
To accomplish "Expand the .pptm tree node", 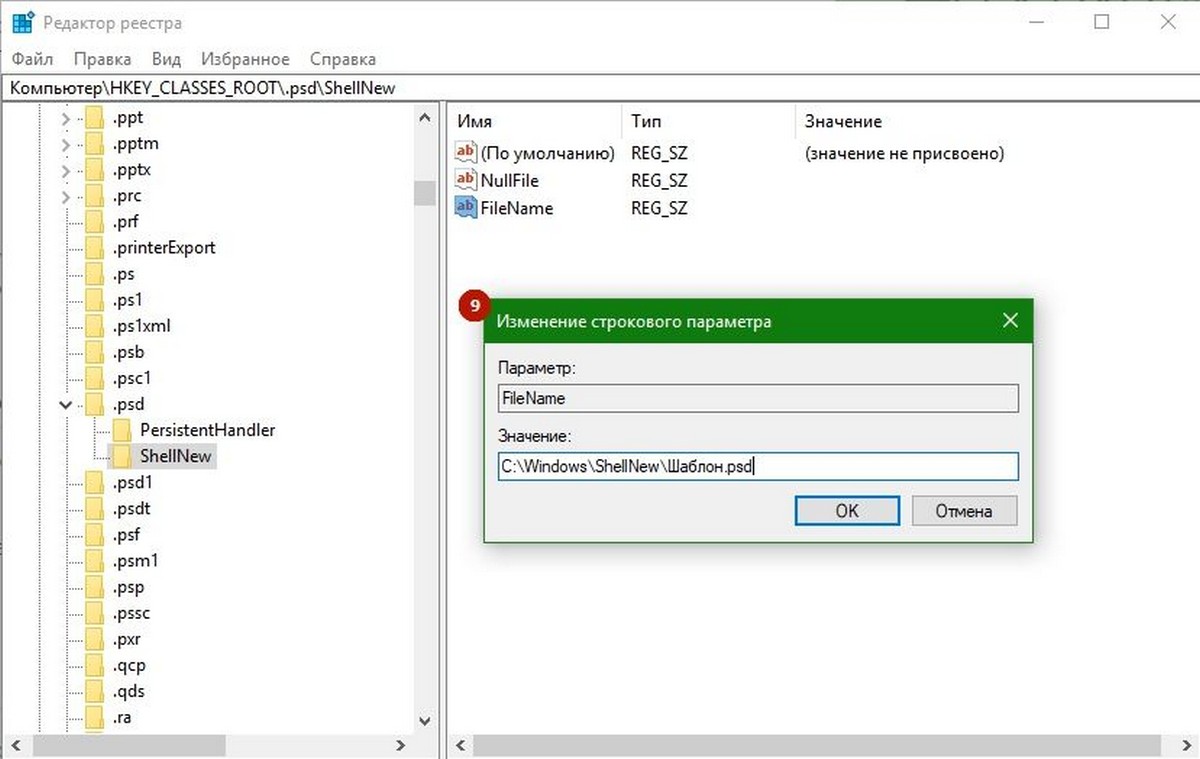I will tap(66, 144).
